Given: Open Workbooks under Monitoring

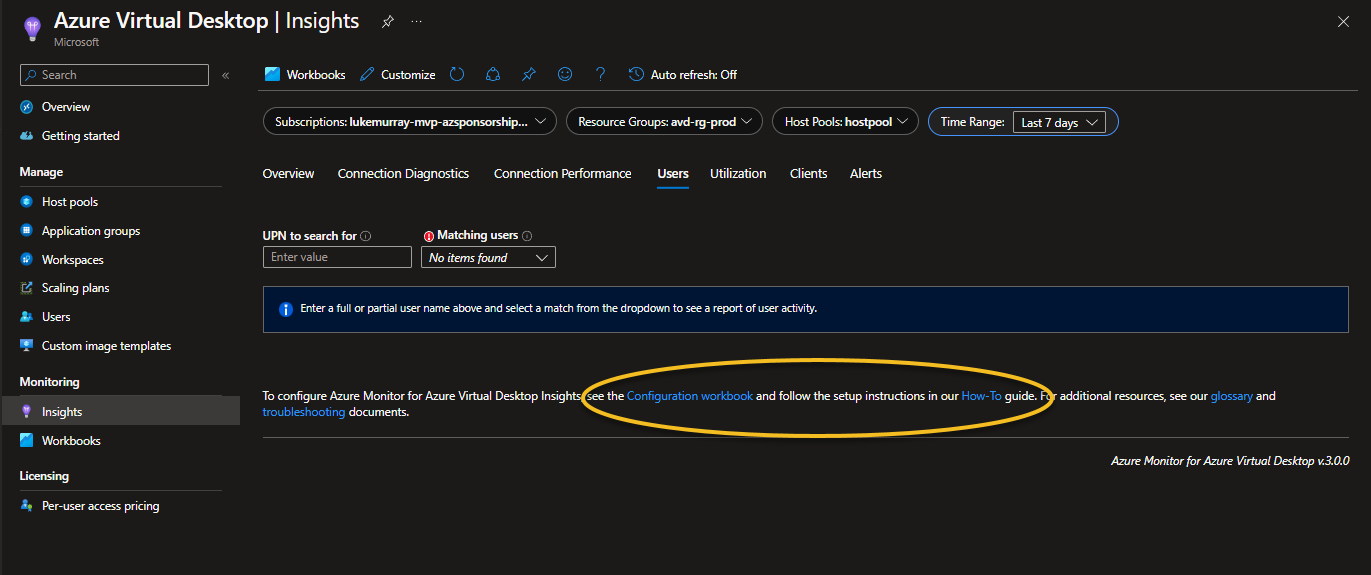Looking at the screenshot, I should [71, 441].
